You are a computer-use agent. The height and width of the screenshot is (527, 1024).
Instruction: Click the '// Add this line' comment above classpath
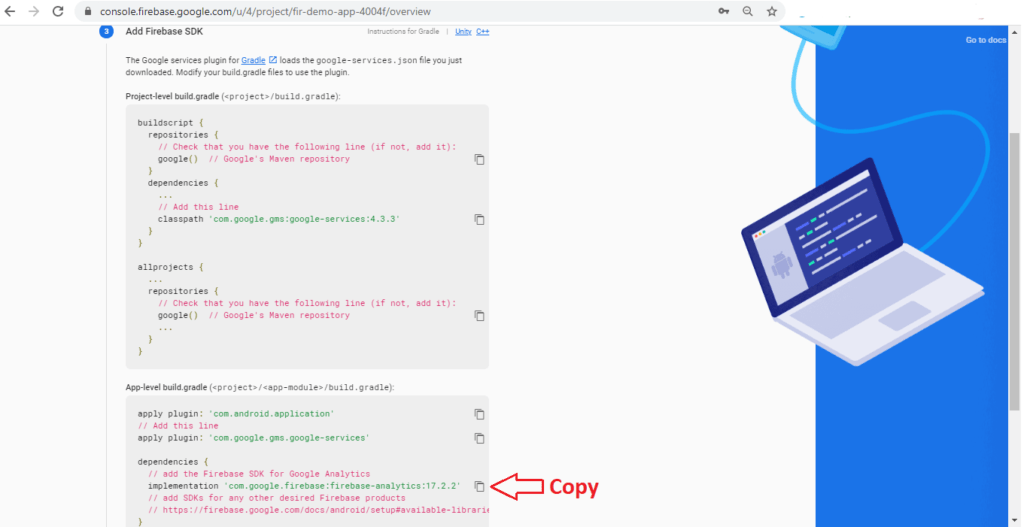[x=198, y=207]
